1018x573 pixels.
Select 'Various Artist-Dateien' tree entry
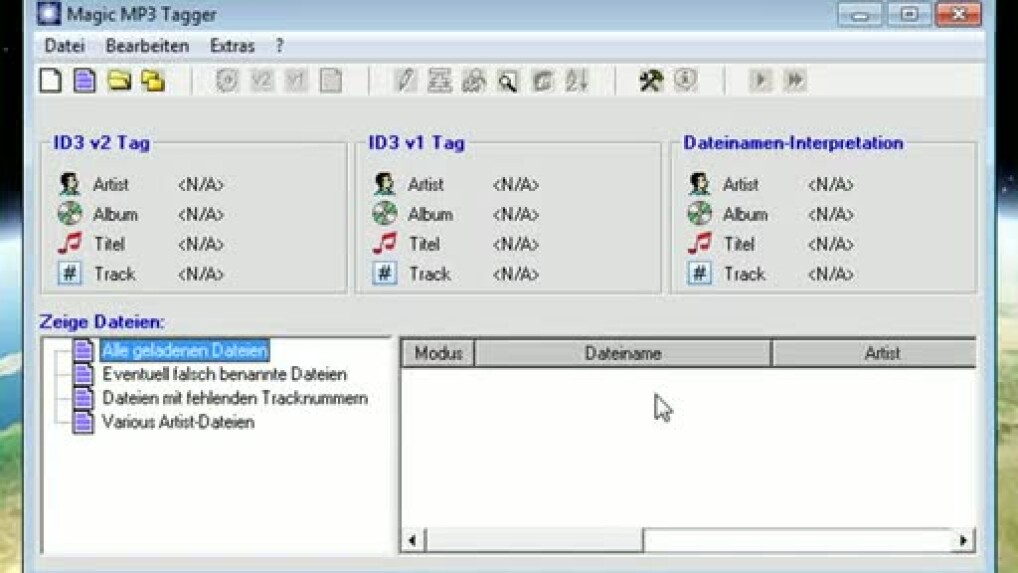(178, 422)
